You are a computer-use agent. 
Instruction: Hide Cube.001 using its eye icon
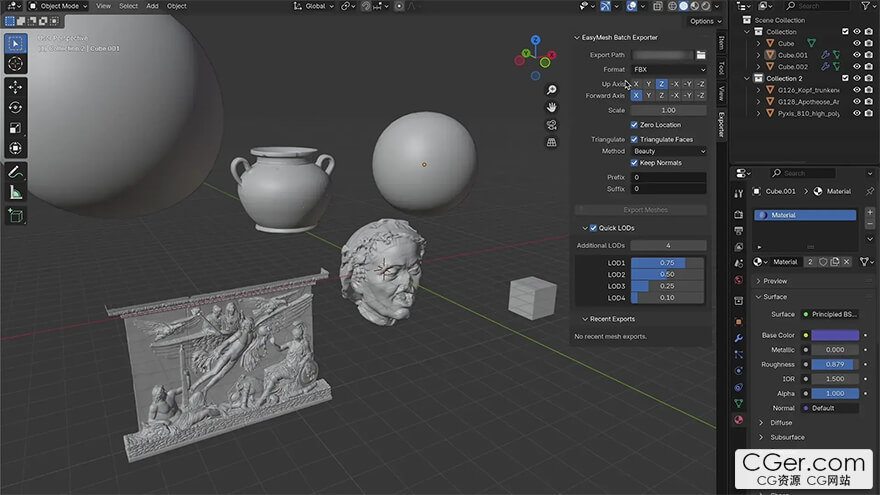[x=856, y=55]
